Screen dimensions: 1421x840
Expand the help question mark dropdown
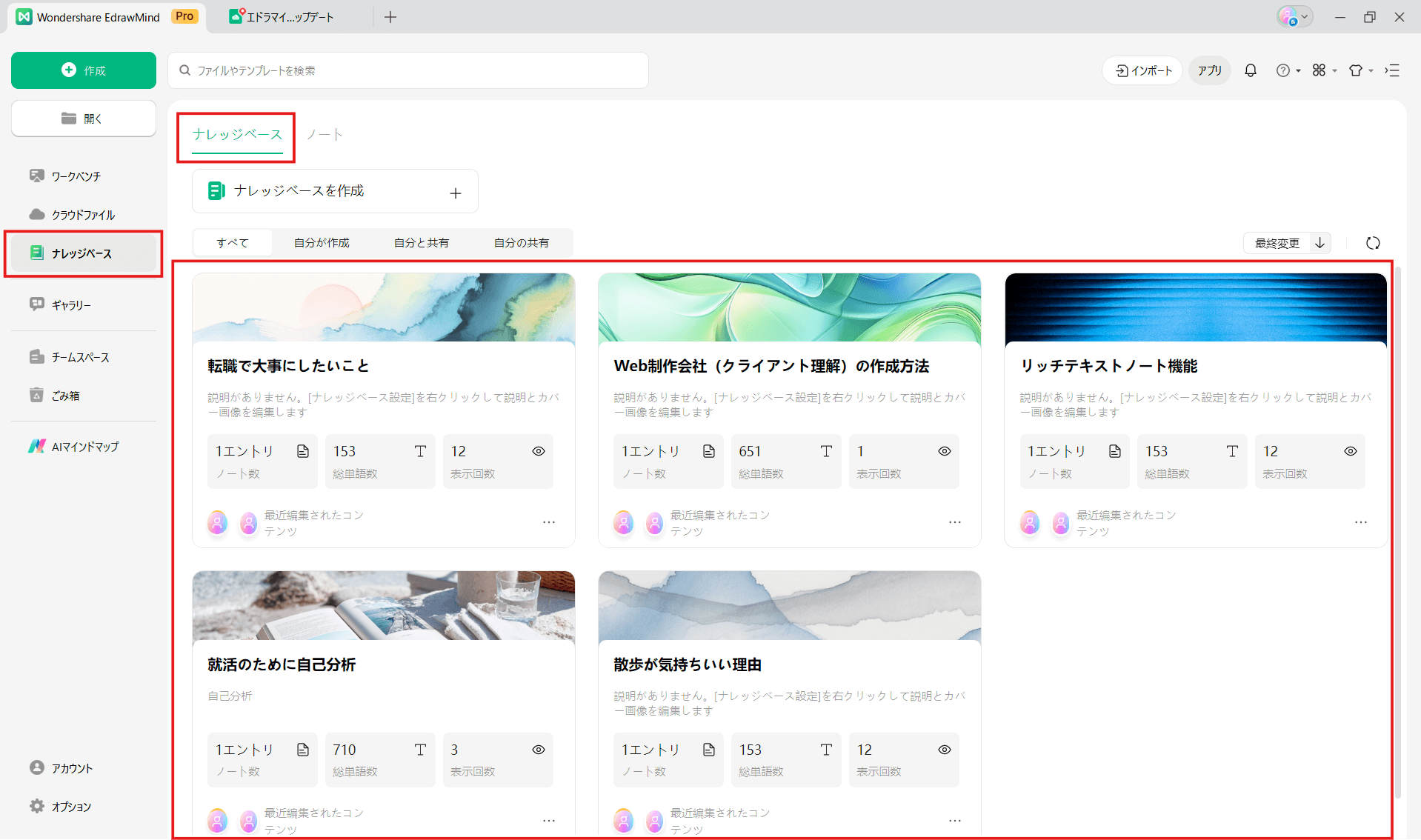[1288, 70]
